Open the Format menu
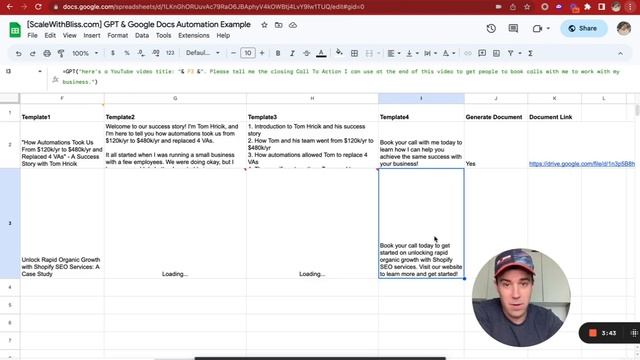 pyautogui.click(x=118, y=36)
